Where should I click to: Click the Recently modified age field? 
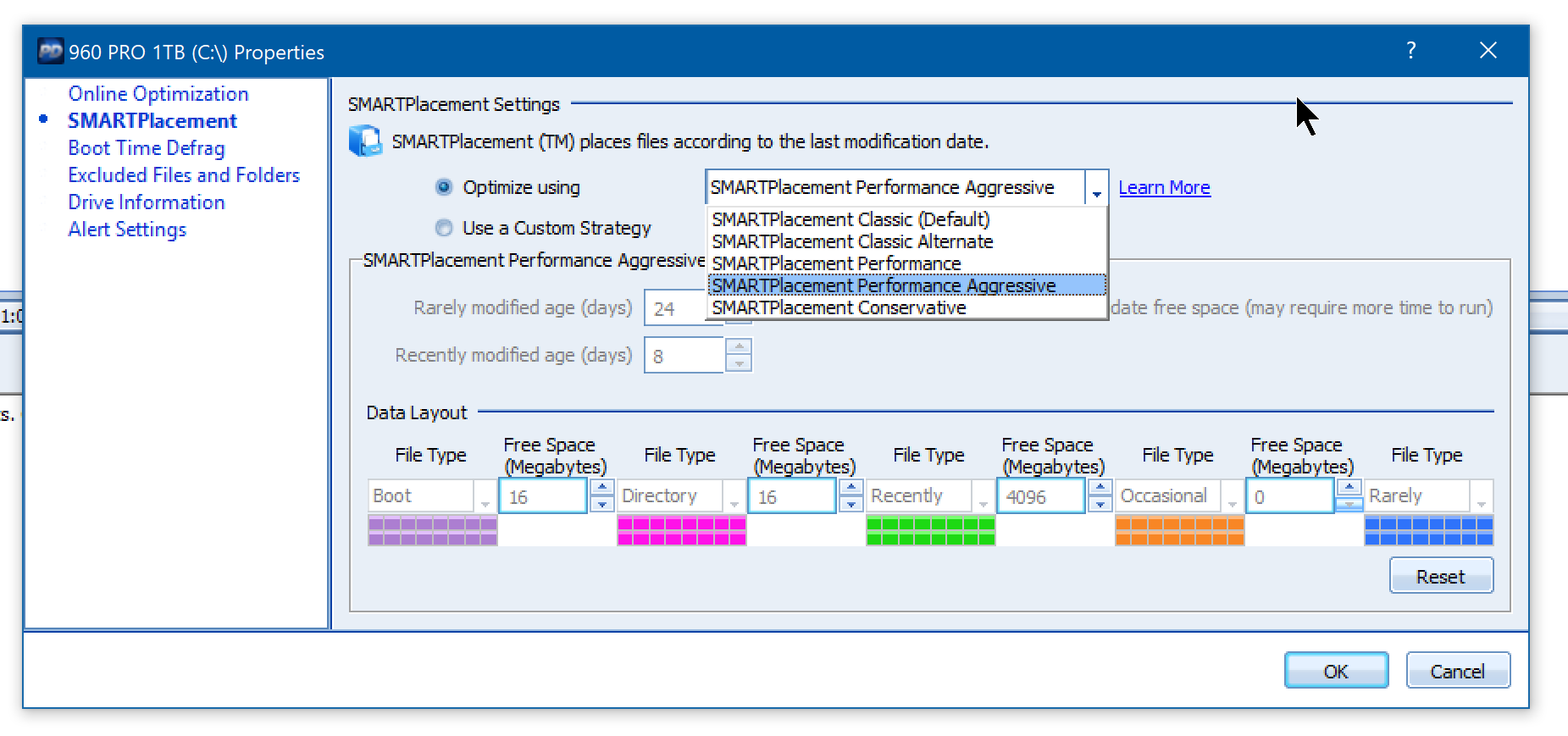[x=684, y=356]
